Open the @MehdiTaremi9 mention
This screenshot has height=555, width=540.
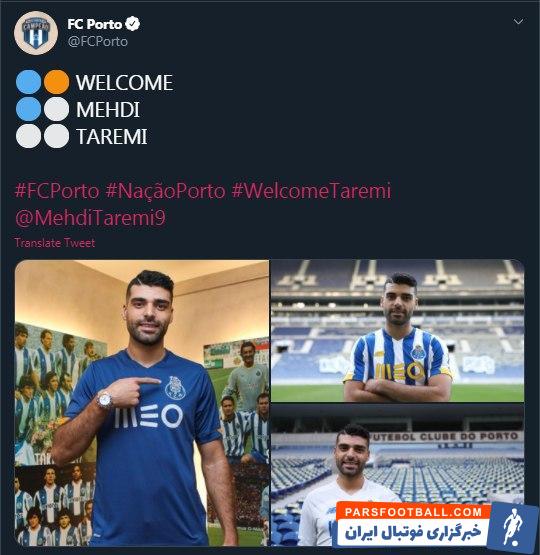point(90,218)
